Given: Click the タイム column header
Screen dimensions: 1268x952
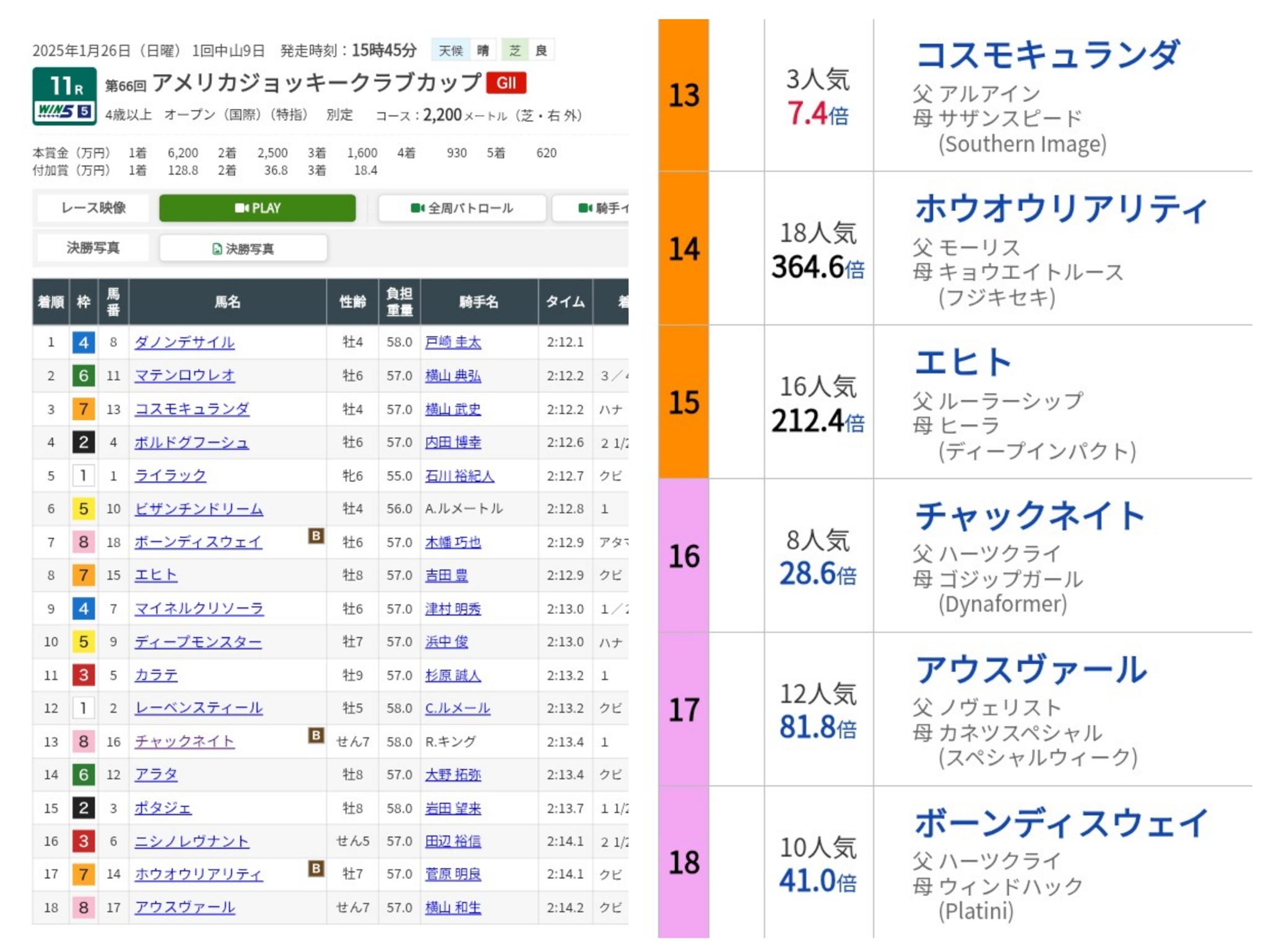Looking at the screenshot, I should (565, 301).
